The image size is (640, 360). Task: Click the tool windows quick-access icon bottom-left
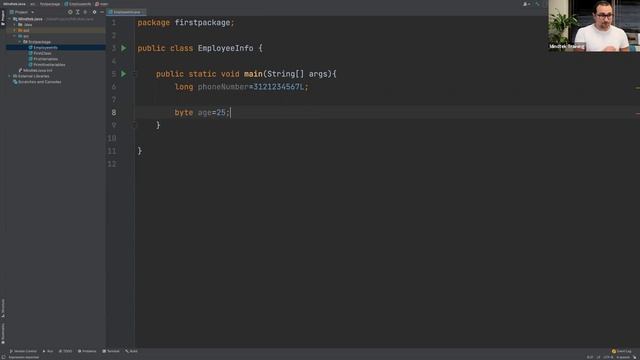click(x=3, y=358)
